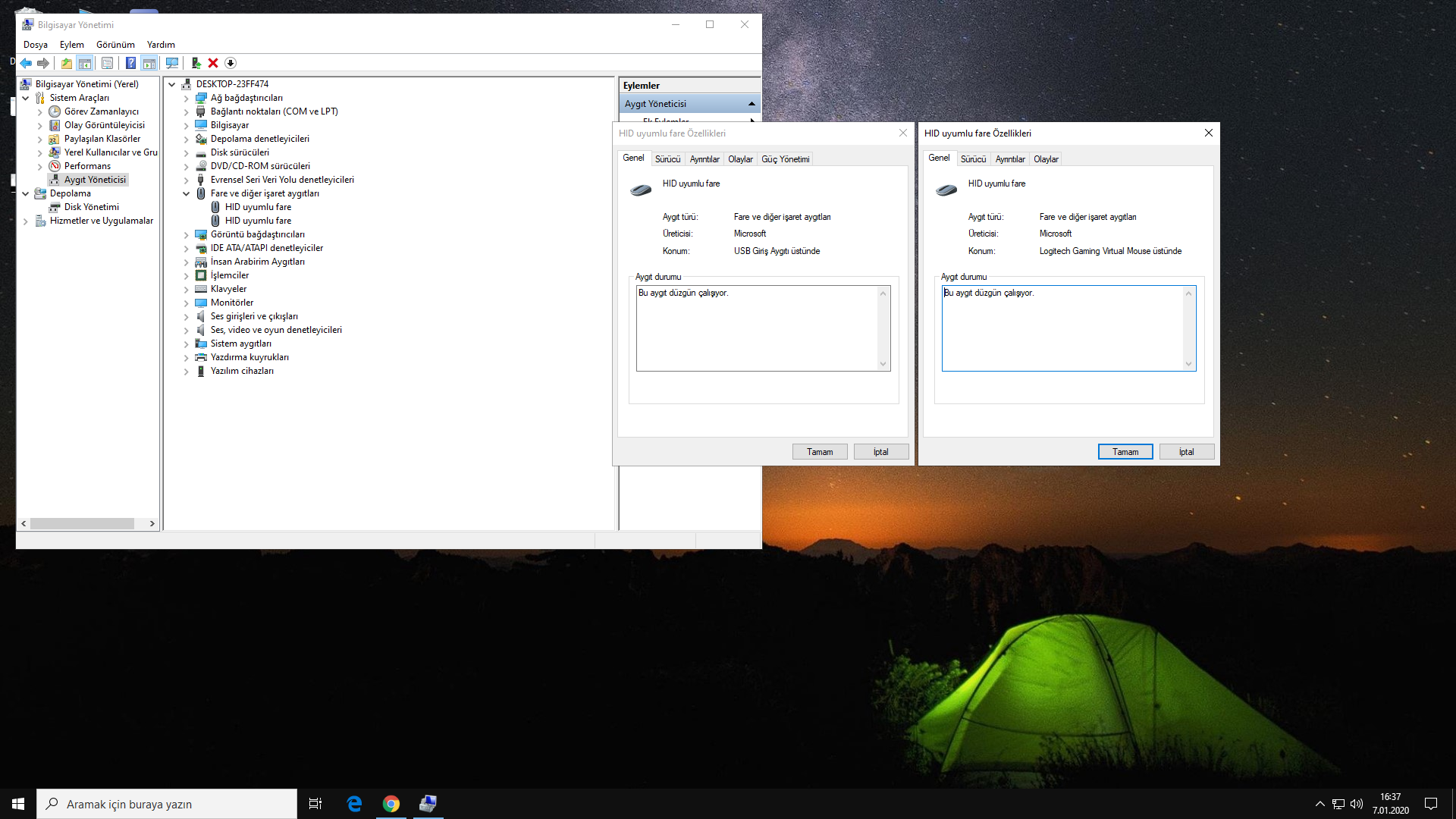
Task: Click the black down-arrow Disable device icon
Action: [x=231, y=63]
